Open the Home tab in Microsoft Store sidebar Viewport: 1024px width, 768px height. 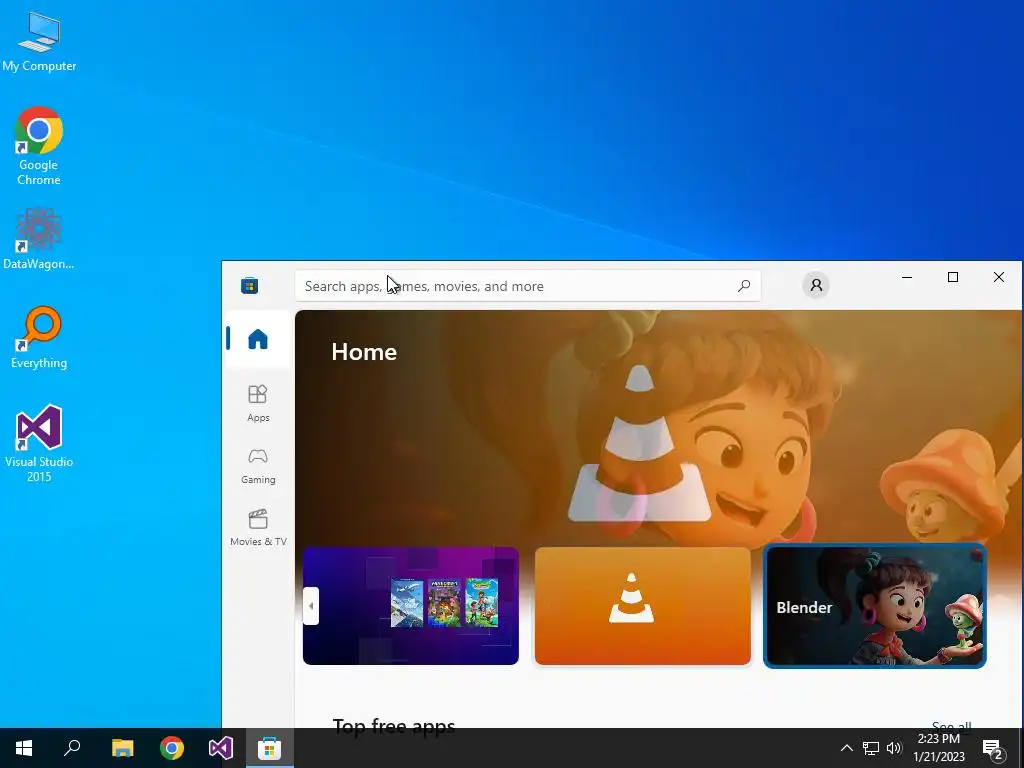258,339
